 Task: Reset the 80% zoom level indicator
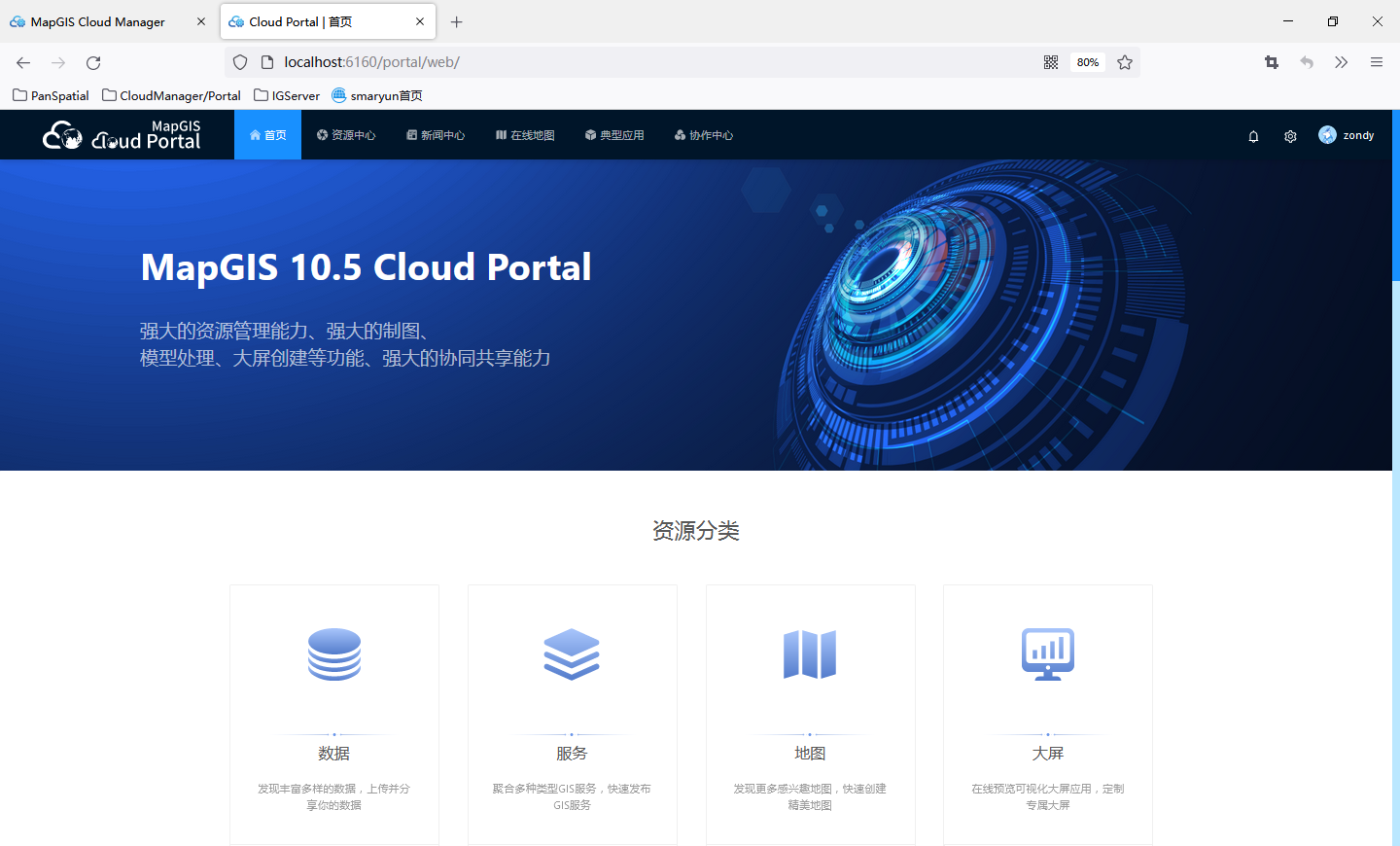click(1088, 62)
